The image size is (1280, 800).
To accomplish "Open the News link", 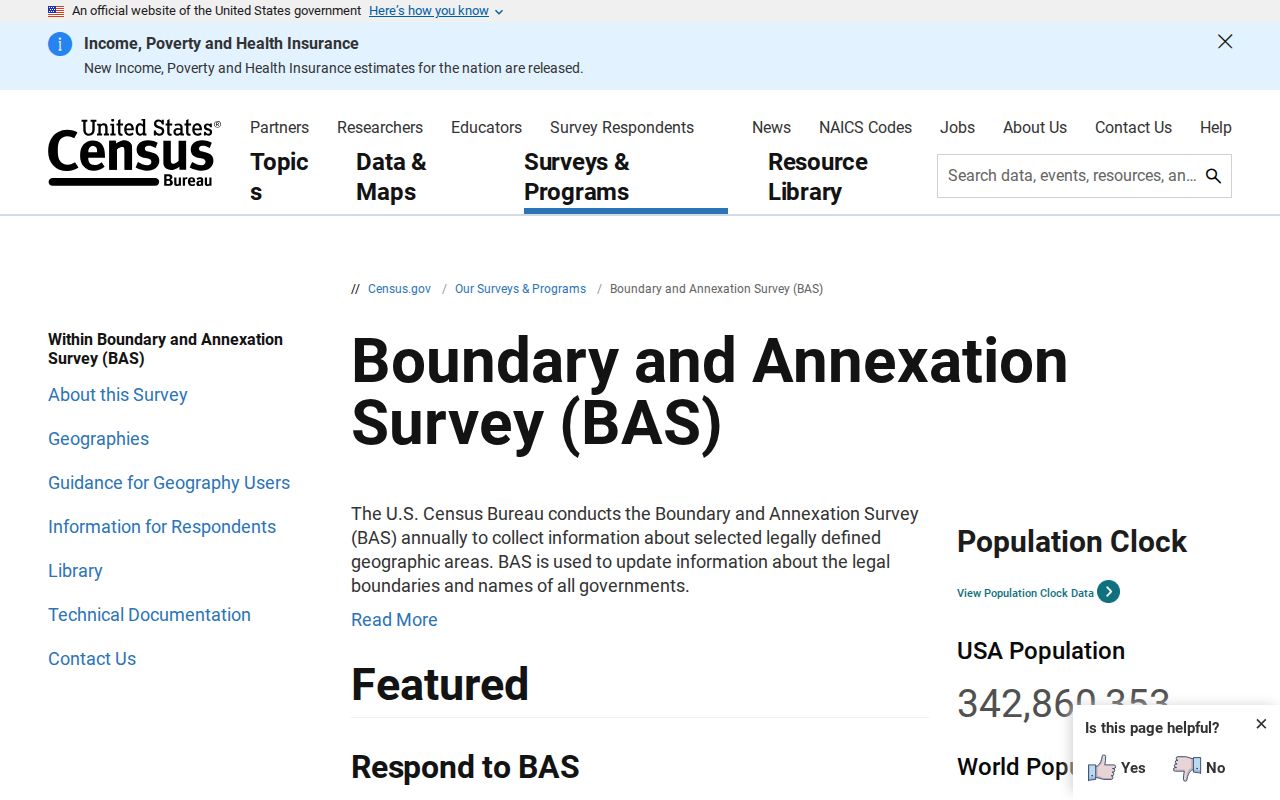I will pos(771,127).
